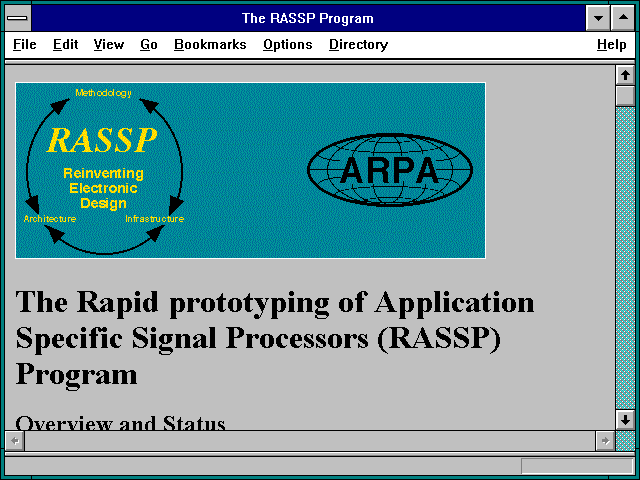Click the vertical scrollbar thumb

pos(625,96)
